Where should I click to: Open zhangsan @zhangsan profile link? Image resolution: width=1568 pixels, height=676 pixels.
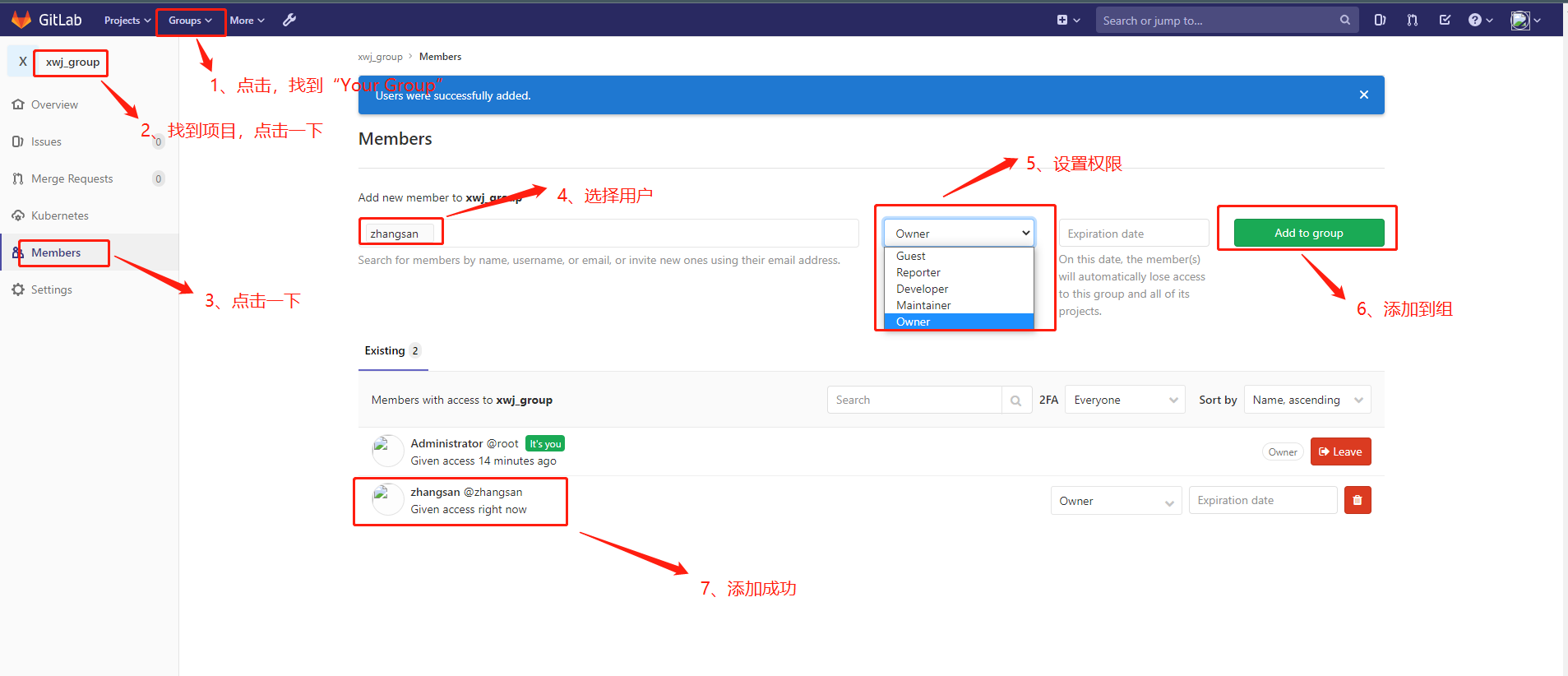[x=466, y=492]
